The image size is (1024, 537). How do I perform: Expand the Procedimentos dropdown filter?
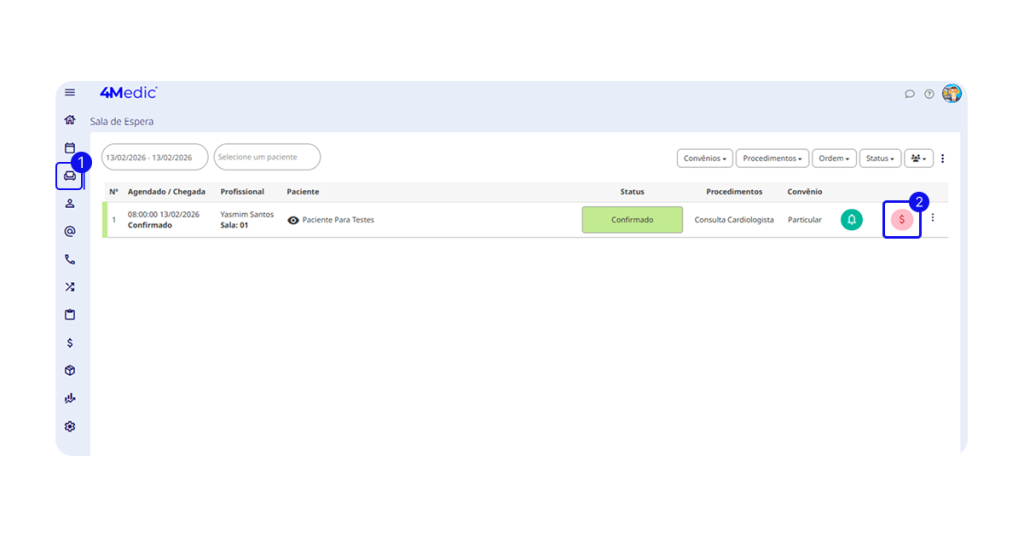pos(772,158)
